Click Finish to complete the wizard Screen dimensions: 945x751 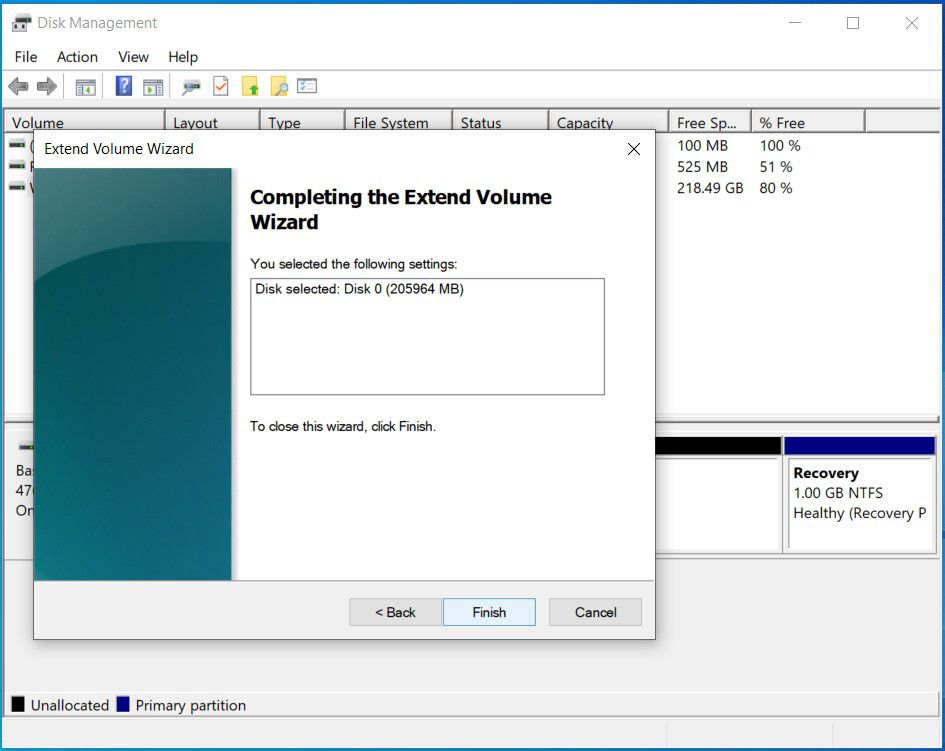[489, 612]
